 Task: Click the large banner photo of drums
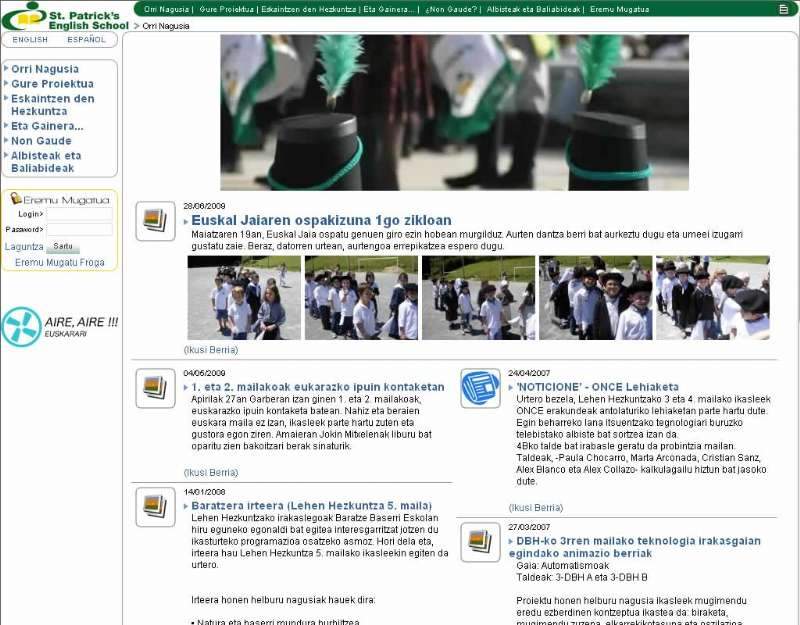click(x=455, y=113)
